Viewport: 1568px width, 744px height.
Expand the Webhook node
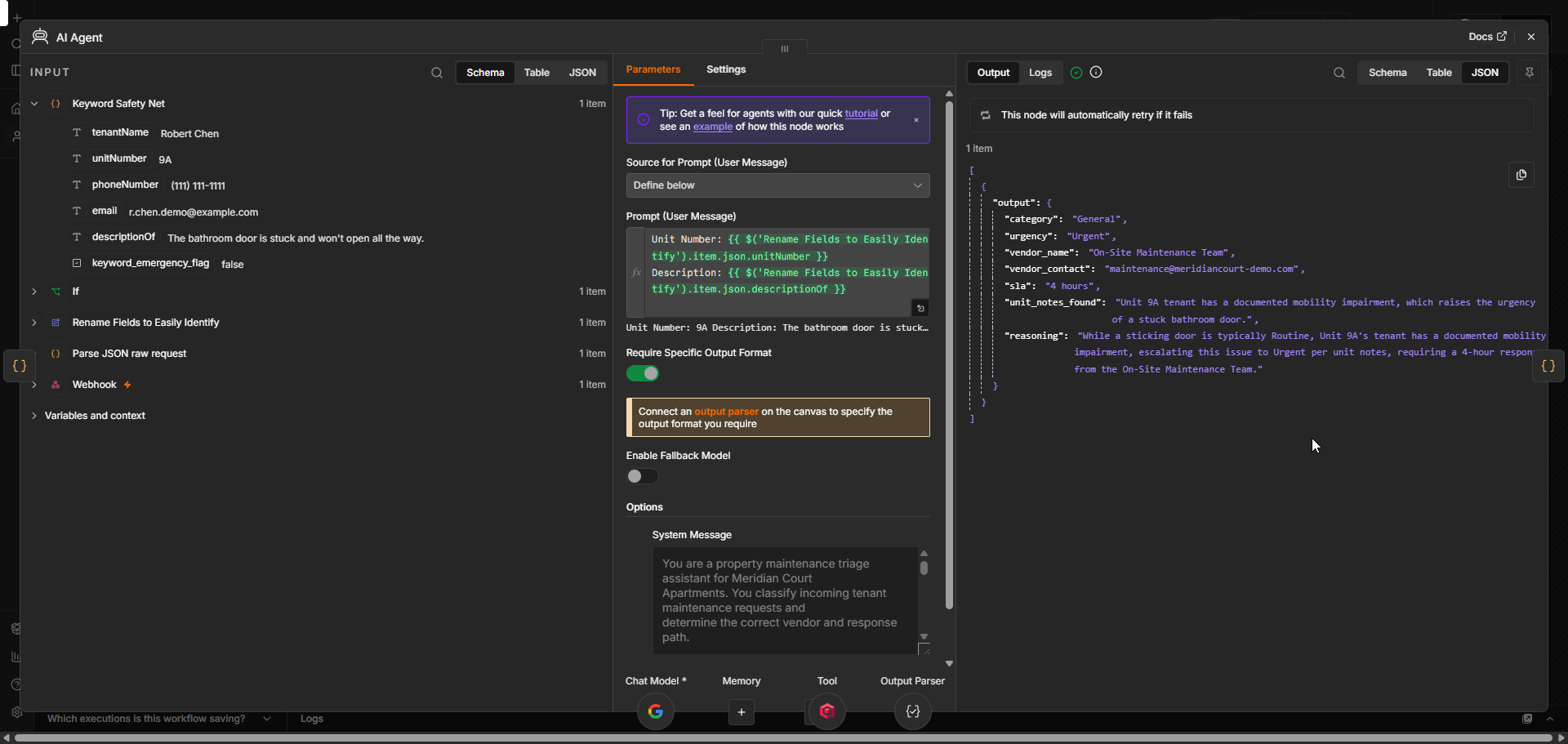pos(34,385)
